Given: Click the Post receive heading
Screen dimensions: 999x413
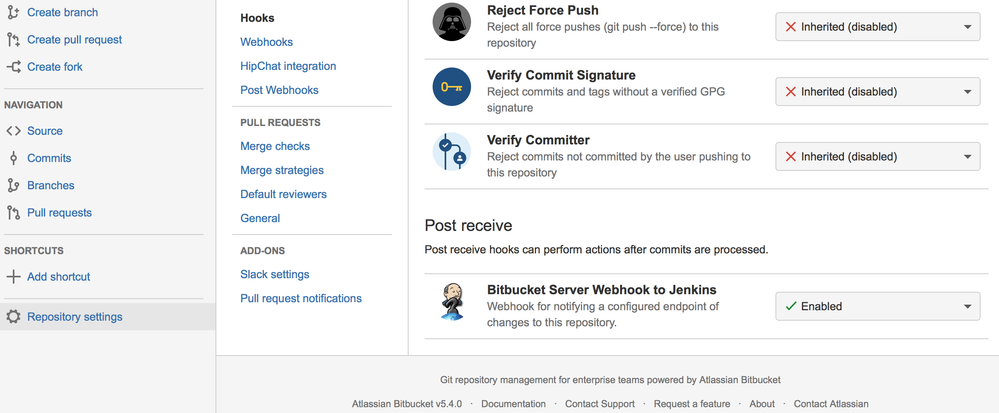Looking at the screenshot, I should coord(468,226).
